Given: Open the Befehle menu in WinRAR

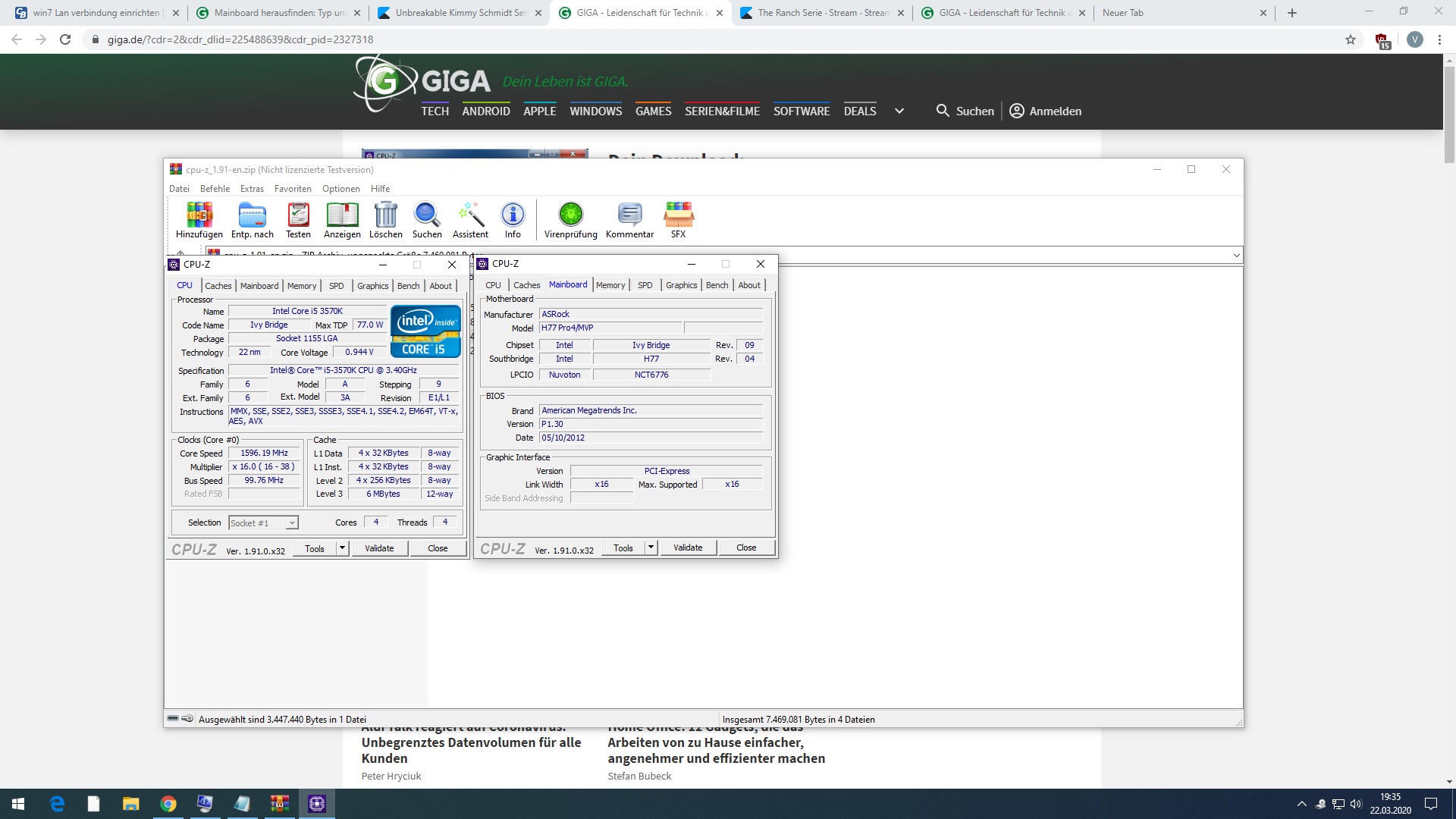Looking at the screenshot, I should click(x=215, y=189).
